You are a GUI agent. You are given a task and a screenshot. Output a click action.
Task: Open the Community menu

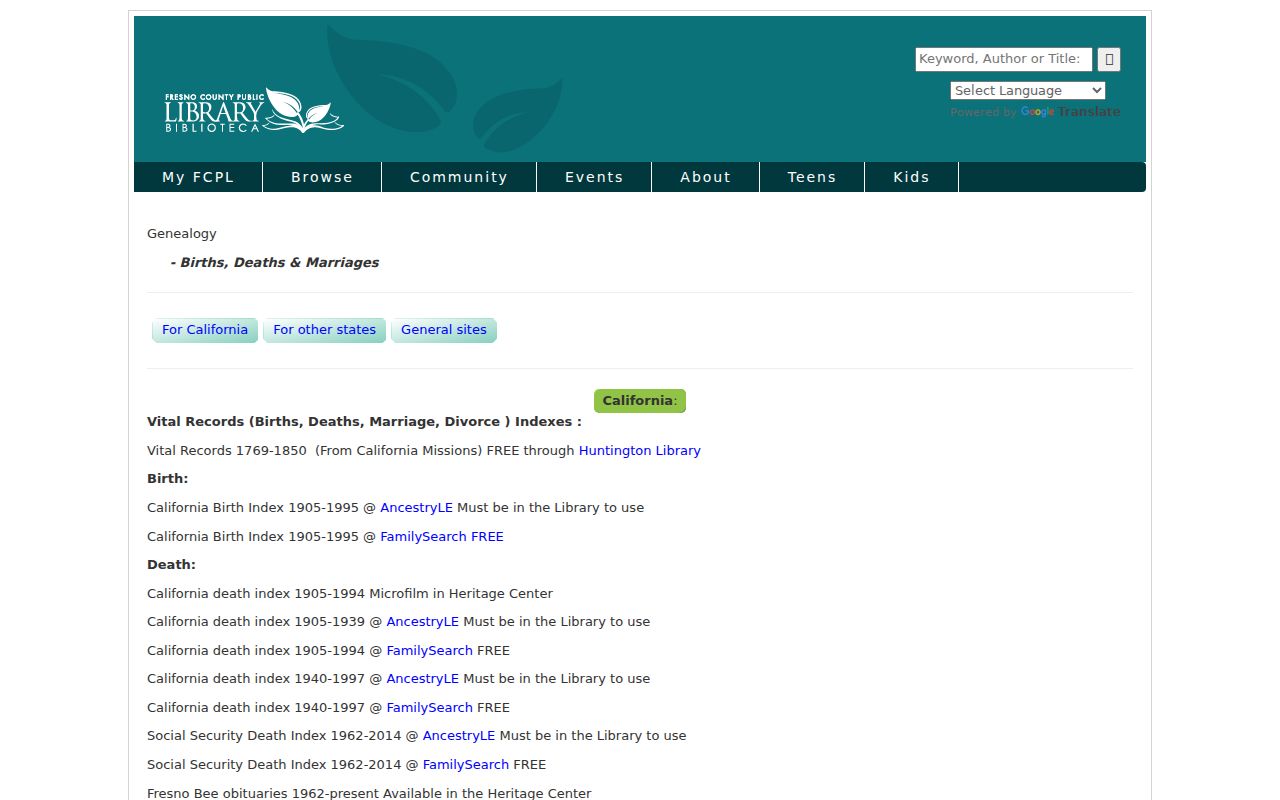point(459,177)
